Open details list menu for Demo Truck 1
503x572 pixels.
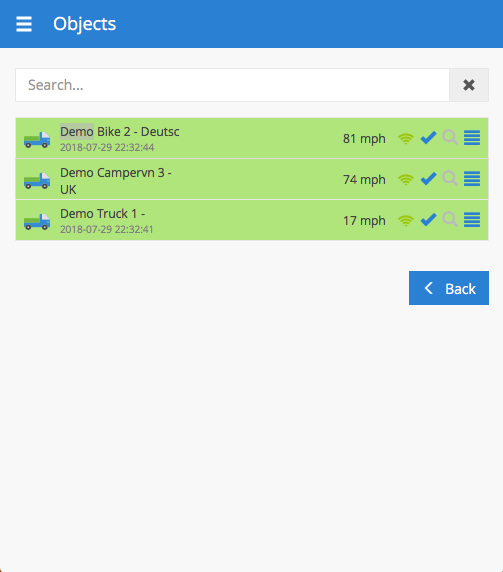point(472,220)
